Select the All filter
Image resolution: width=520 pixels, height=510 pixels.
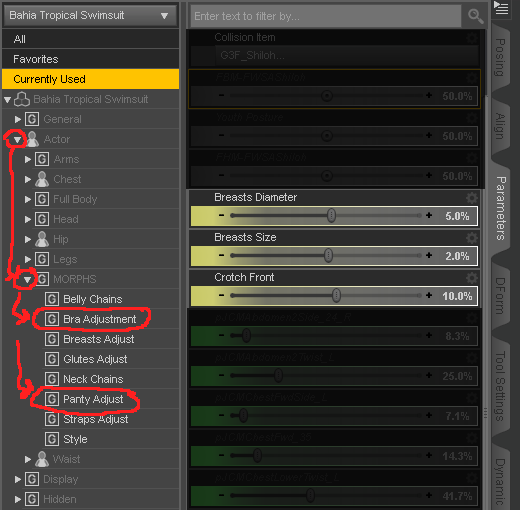point(91,39)
